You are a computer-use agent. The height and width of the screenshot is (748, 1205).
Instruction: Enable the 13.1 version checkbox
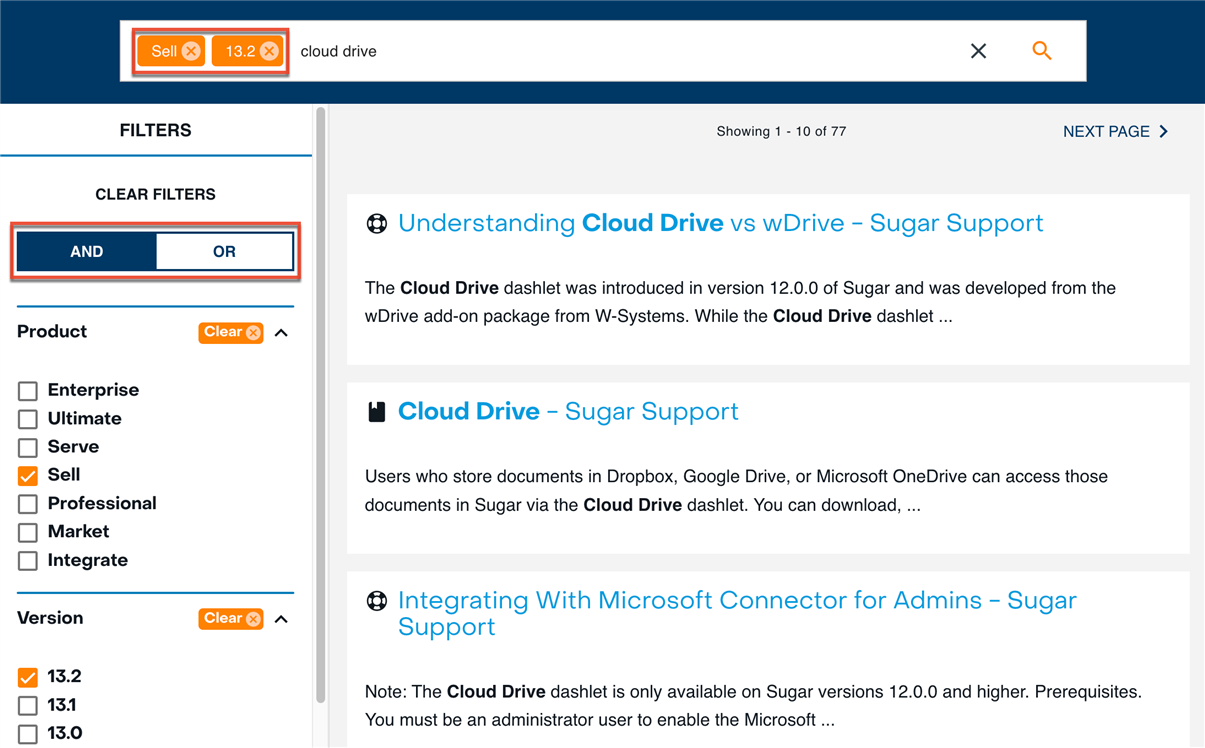point(28,706)
